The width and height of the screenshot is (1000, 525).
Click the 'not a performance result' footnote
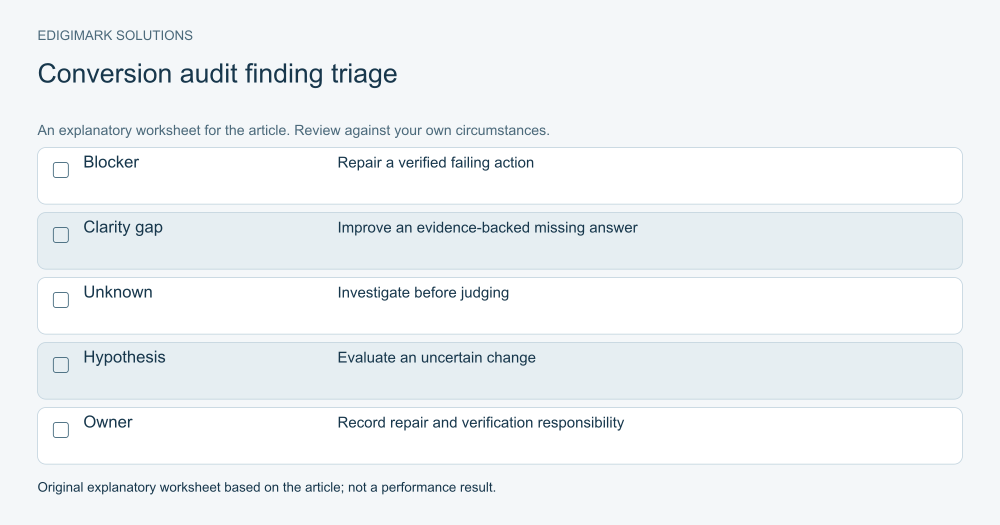pyautogui.click(x=422, y=487)
